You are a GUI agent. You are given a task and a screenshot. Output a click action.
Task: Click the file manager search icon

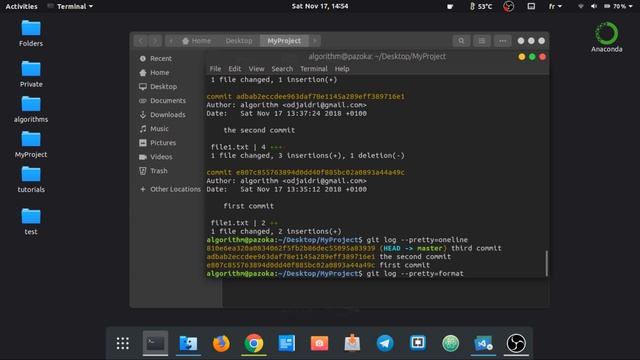(461, 41)
